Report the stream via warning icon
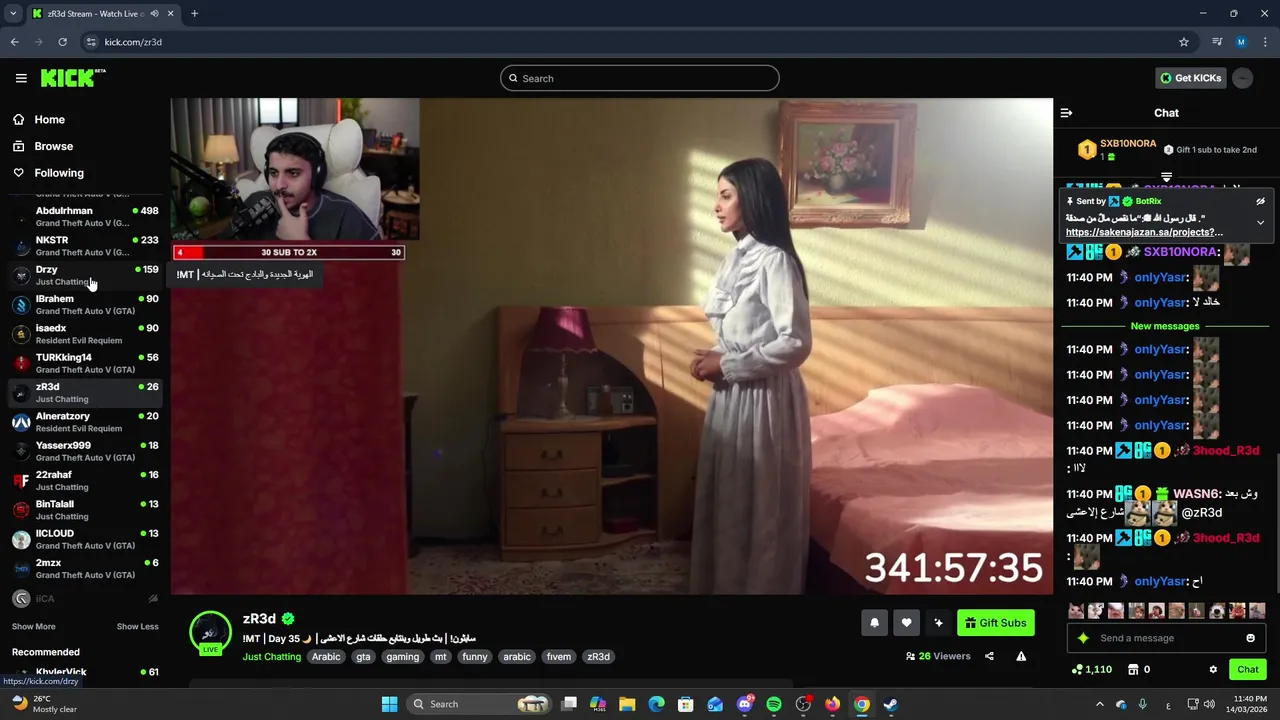The image size is (1280, 720). (x=1021, y=657)
